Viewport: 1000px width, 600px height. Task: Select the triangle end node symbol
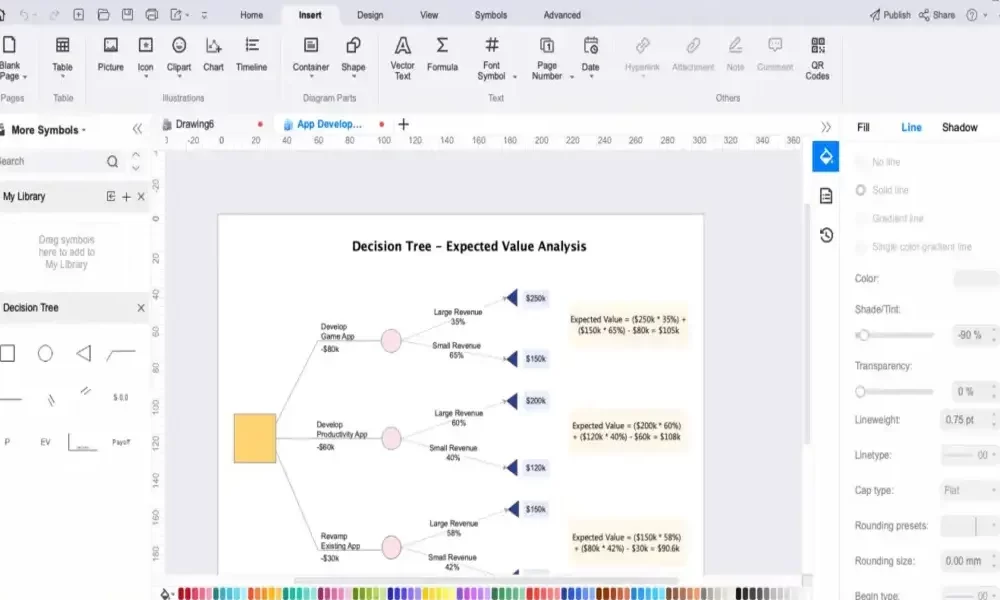84,353
